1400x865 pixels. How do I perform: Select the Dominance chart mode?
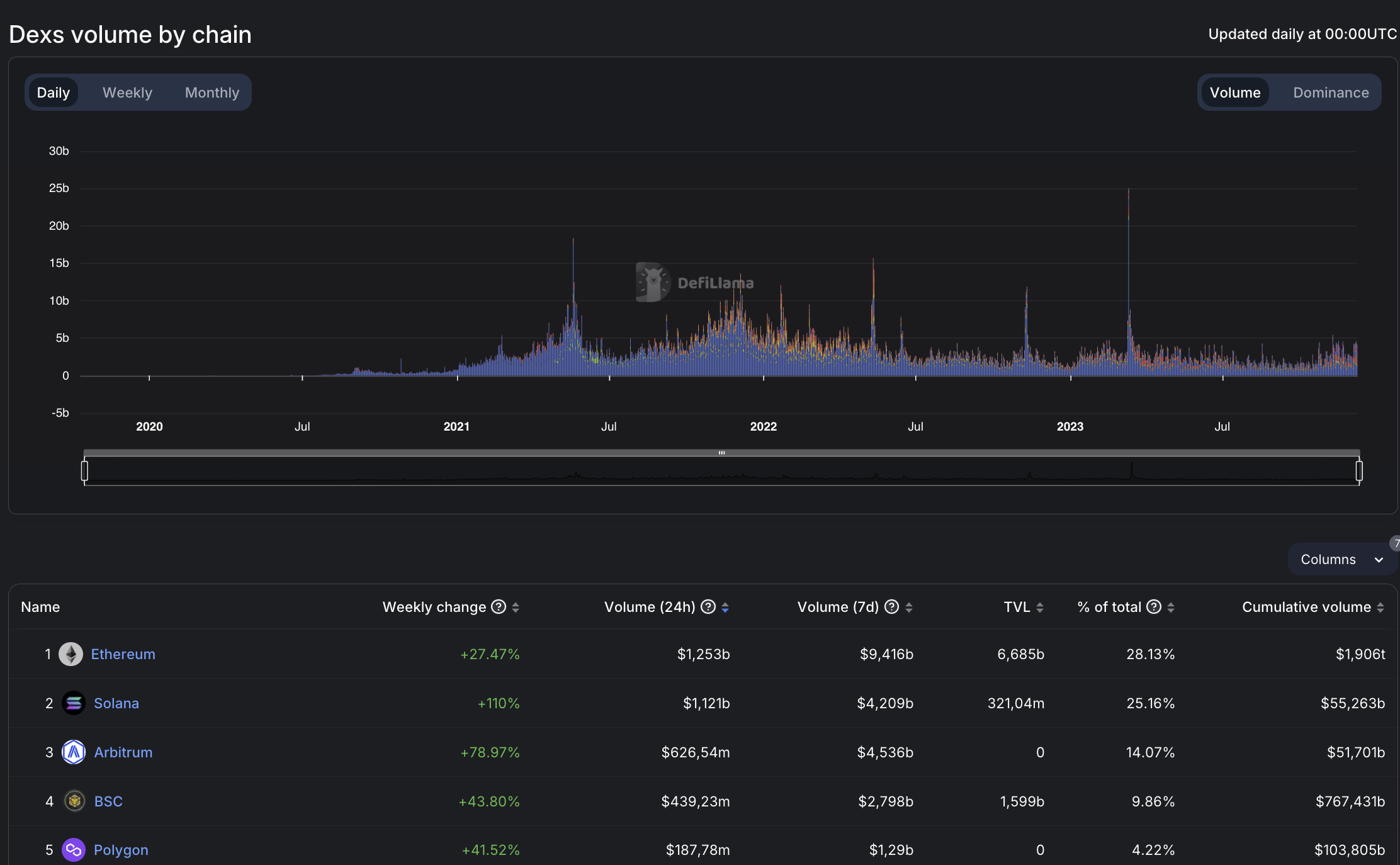pyautogui.click(x=1331, y=93)
